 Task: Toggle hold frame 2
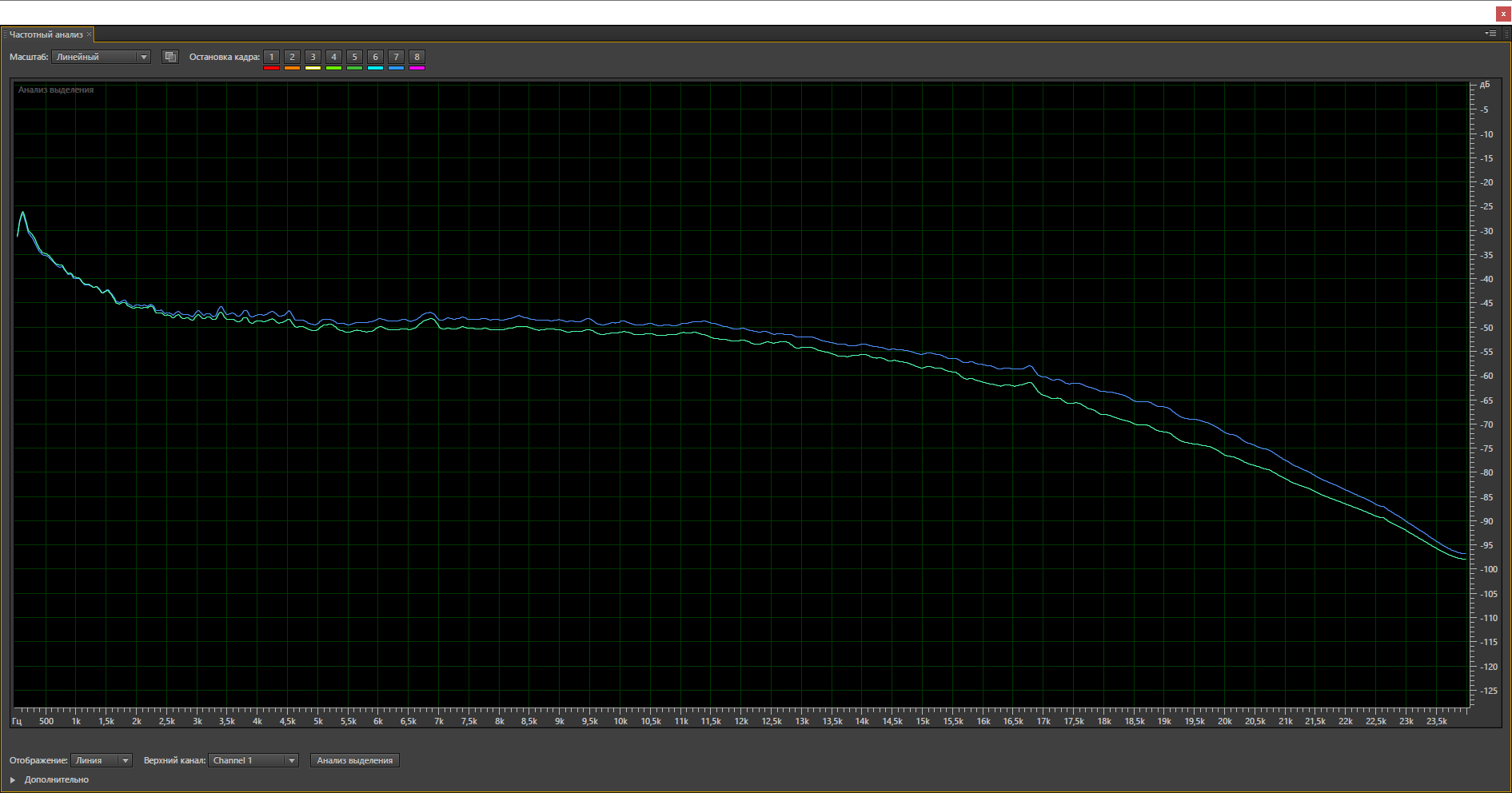coord(292,57)
